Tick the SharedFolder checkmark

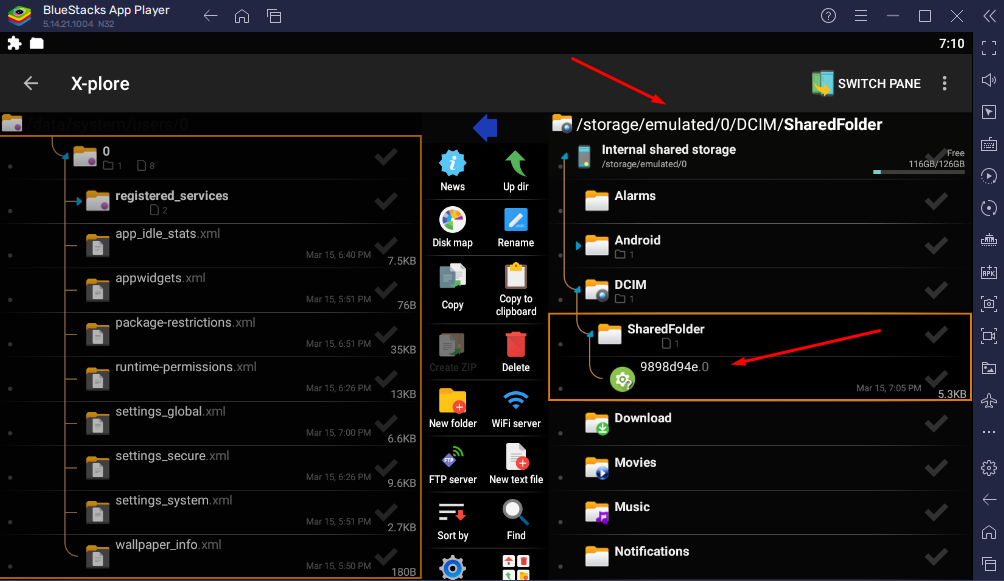935,334
